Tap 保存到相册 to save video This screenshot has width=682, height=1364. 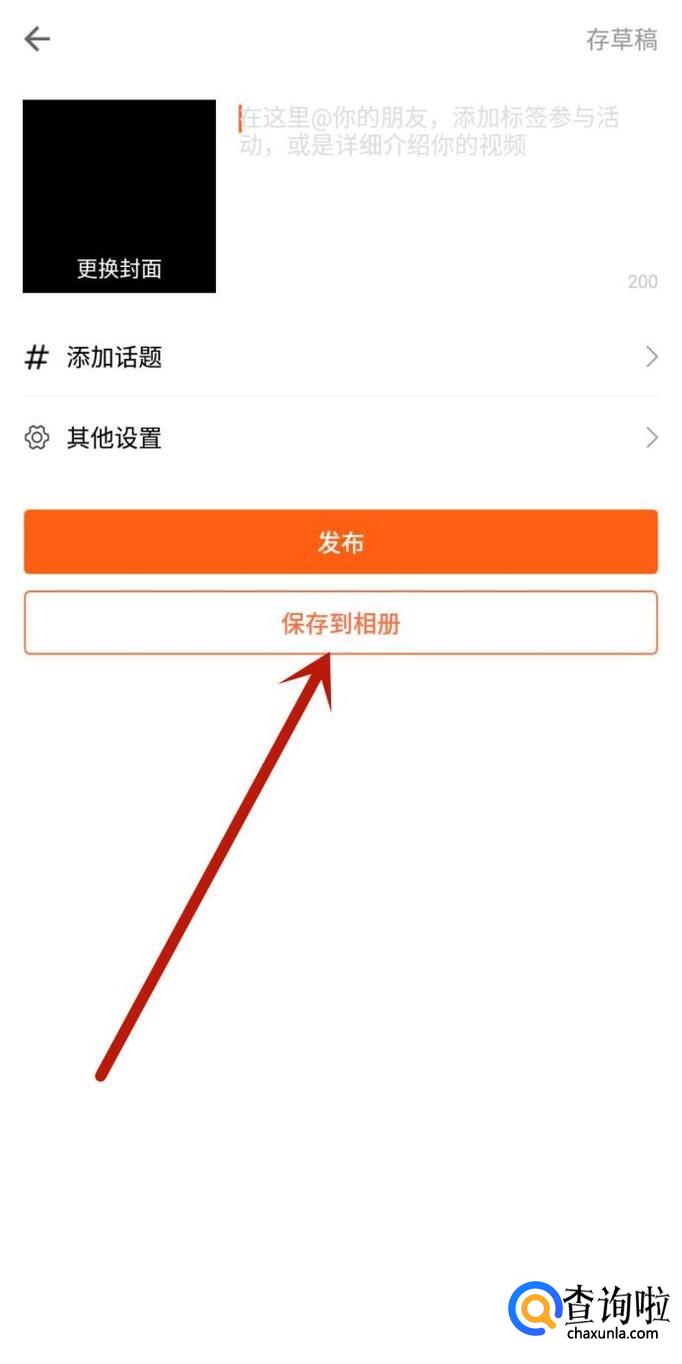click(x=341, y=623)
